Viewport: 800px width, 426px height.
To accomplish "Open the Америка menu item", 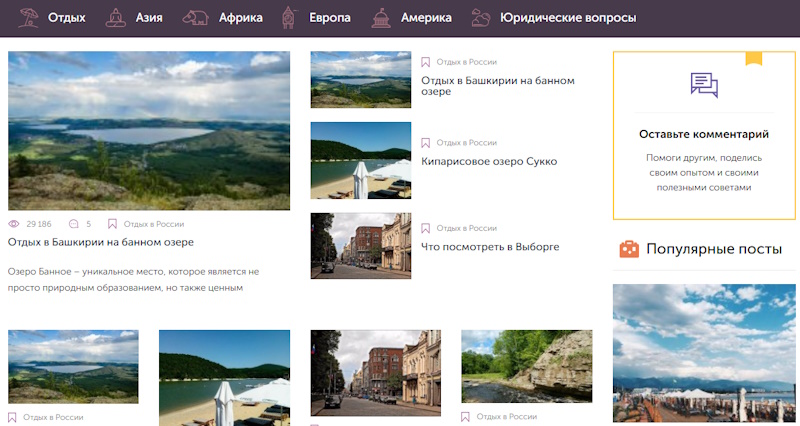I will [426, 18].
